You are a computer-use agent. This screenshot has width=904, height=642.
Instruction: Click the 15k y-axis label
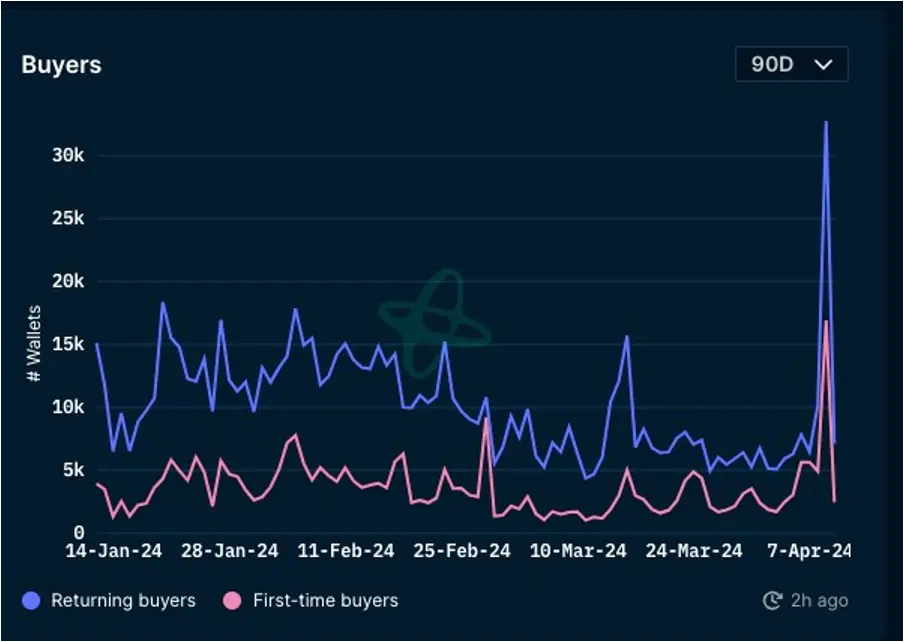(68, 344)
